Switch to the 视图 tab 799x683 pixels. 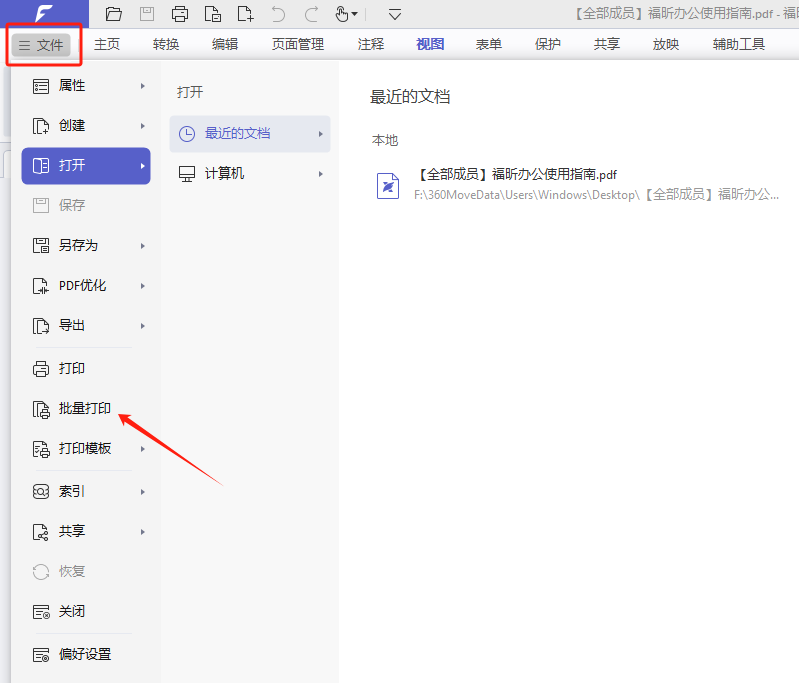click(x=430, y=44)
